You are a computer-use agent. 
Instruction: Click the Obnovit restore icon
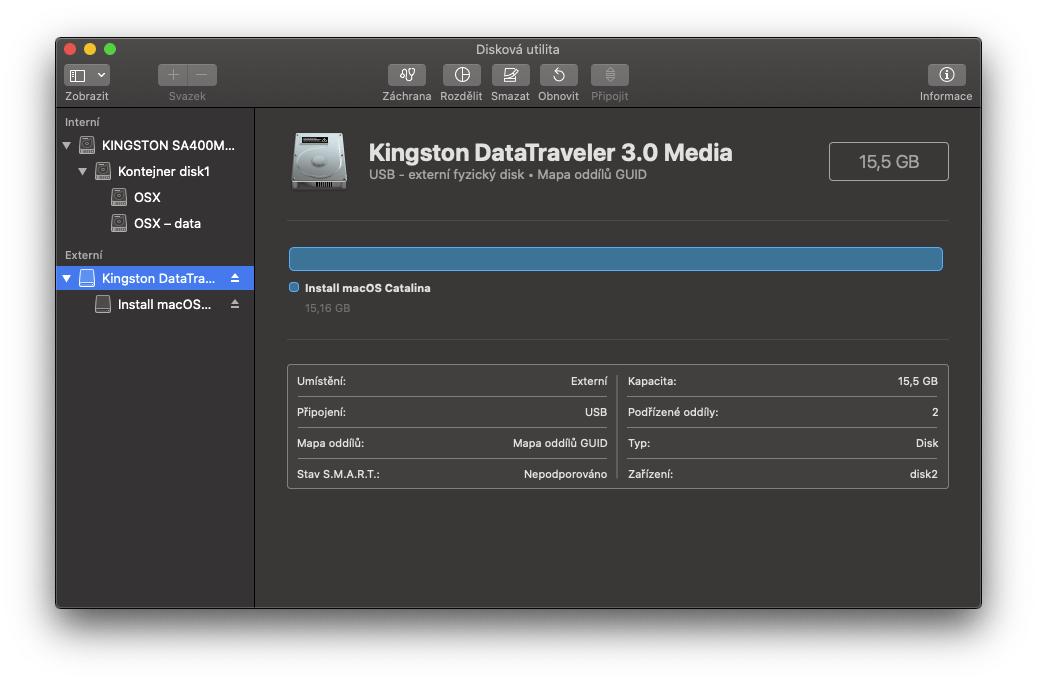point(559,75)
